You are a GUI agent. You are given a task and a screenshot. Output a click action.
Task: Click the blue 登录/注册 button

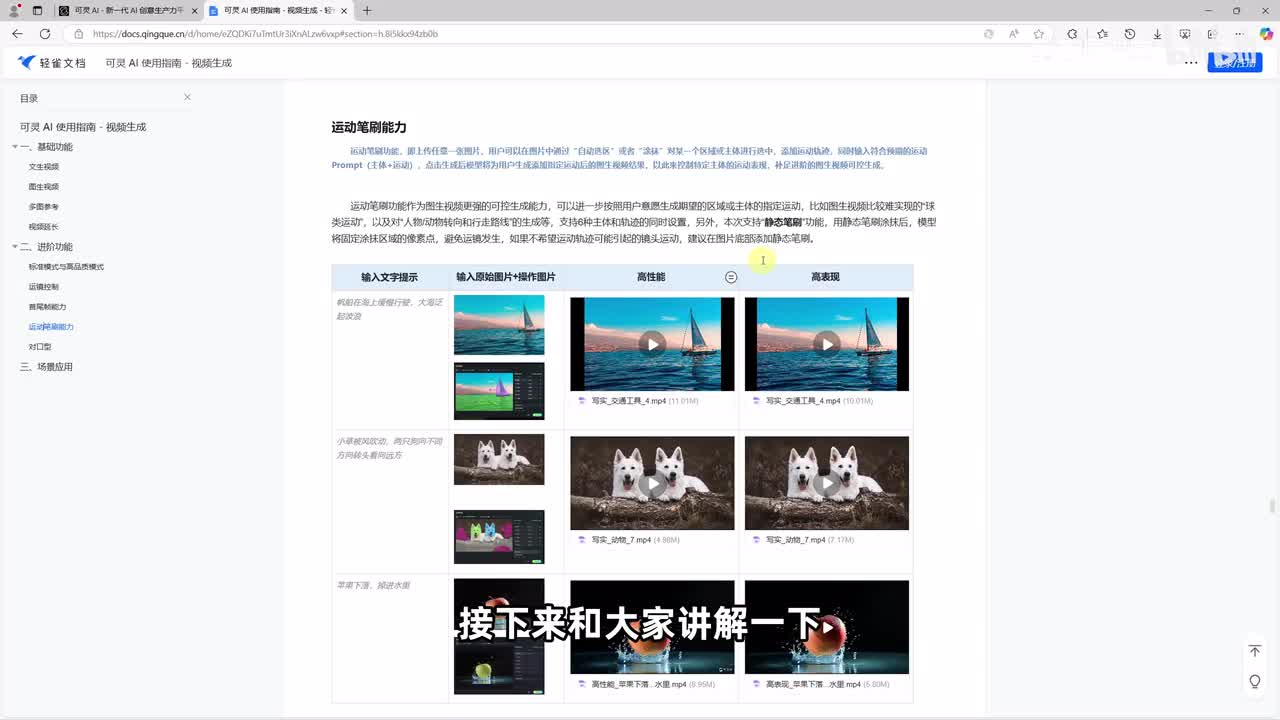(1235, 62)
